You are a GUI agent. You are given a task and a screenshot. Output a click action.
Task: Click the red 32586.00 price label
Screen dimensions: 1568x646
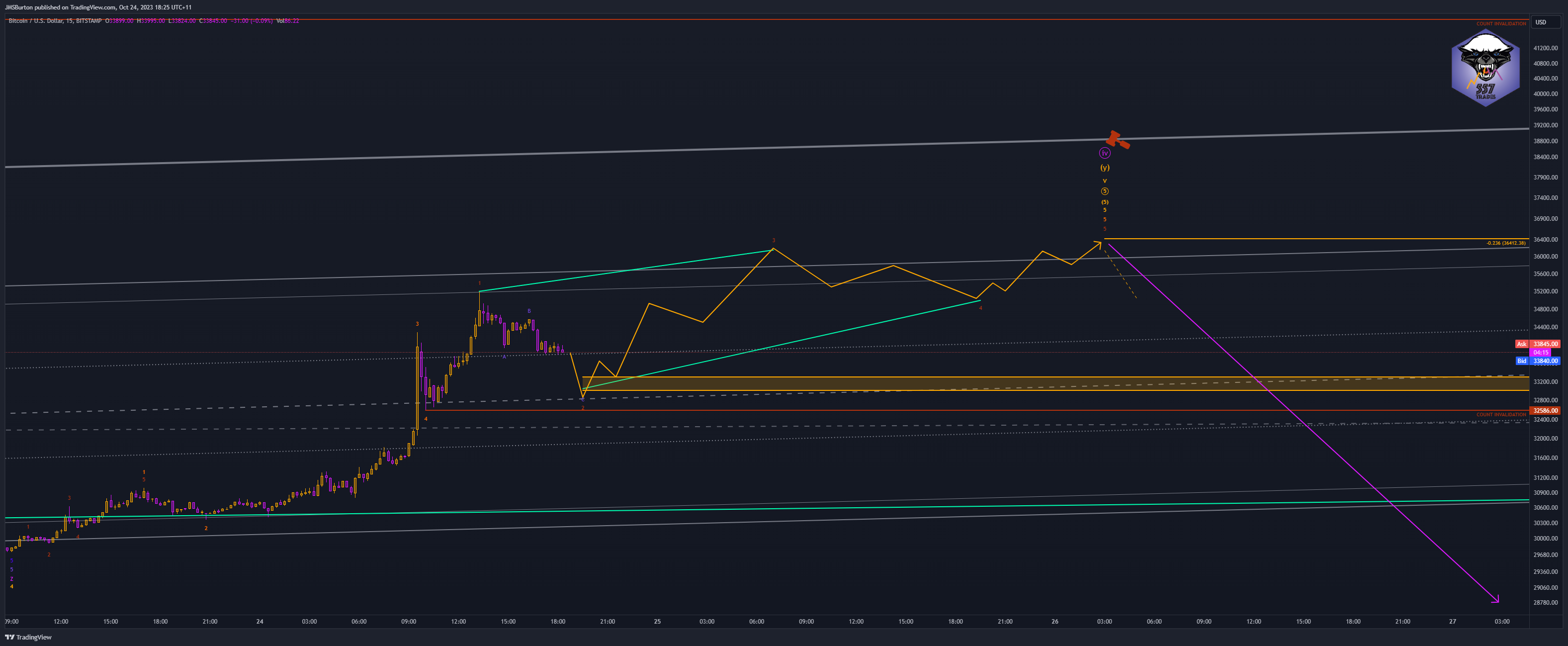point(1546,410)
